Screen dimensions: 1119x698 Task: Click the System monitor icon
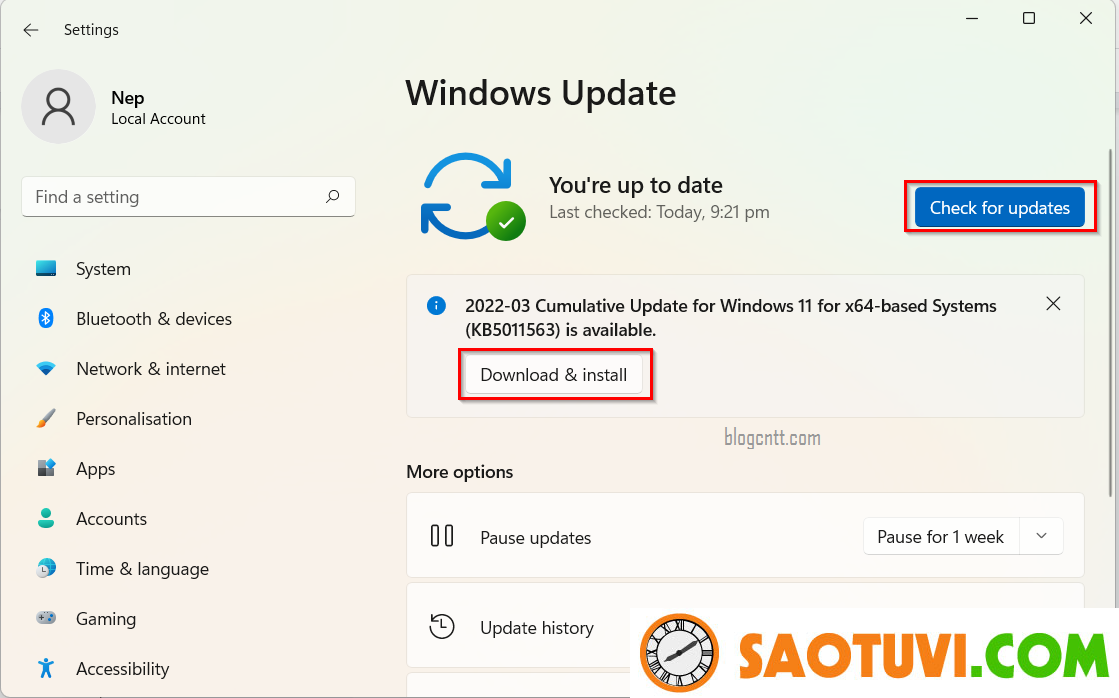(46, 269)
